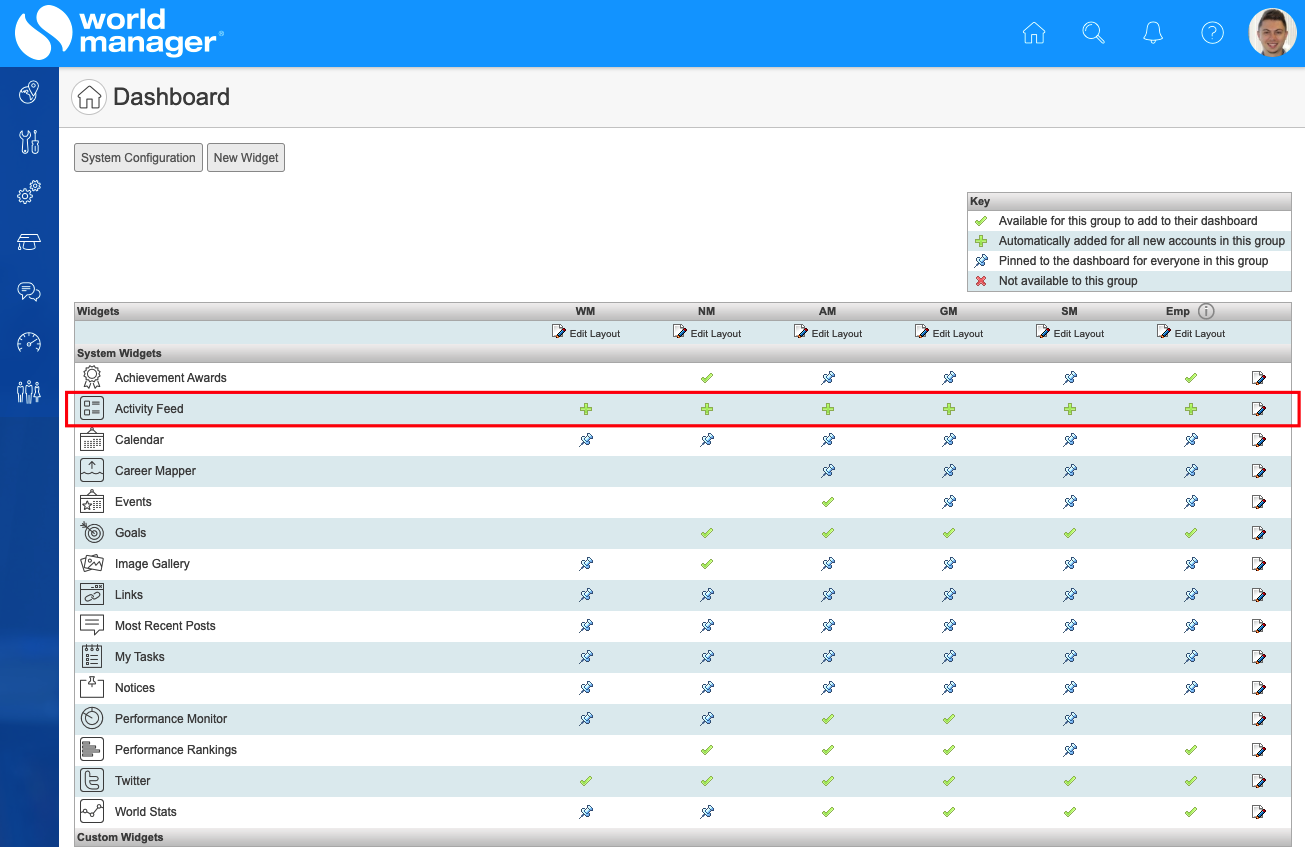
Task: Click Edit Layout under GM column
Action: pos(949,333)
